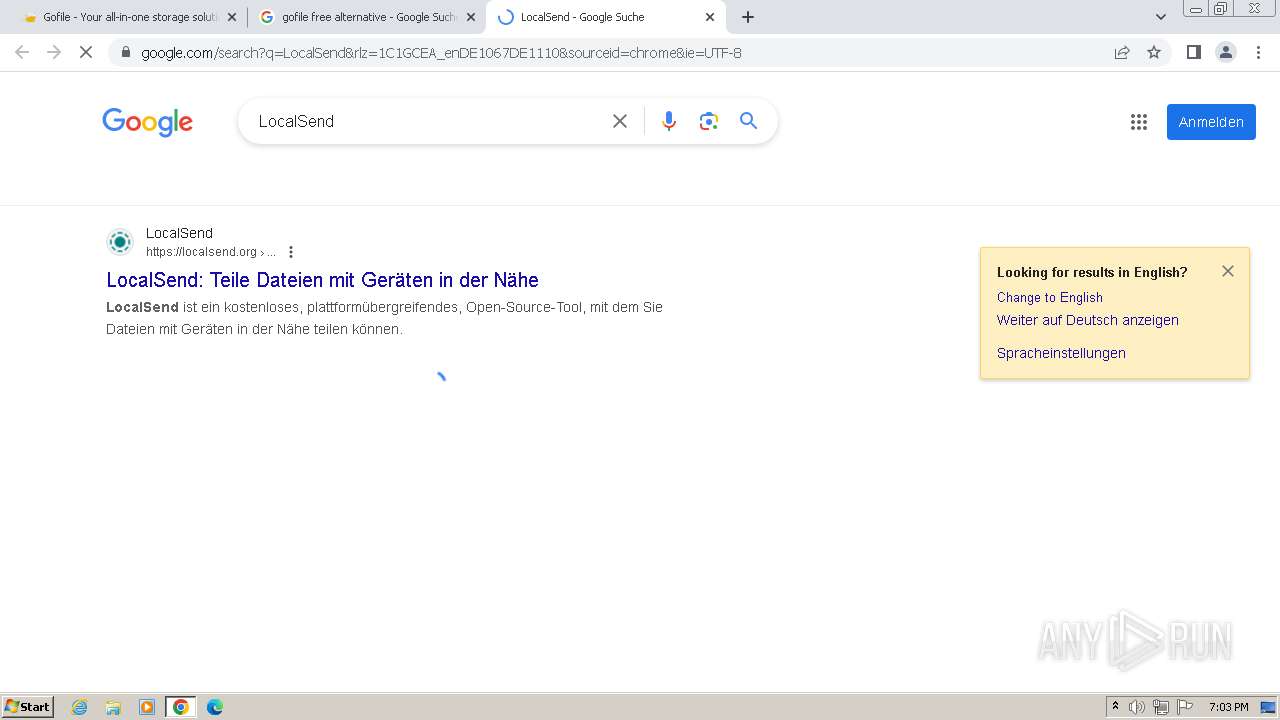Toggle the Chrome side panel
The width and height of the screenshot is (1280, 720).
pos(1193,52)
